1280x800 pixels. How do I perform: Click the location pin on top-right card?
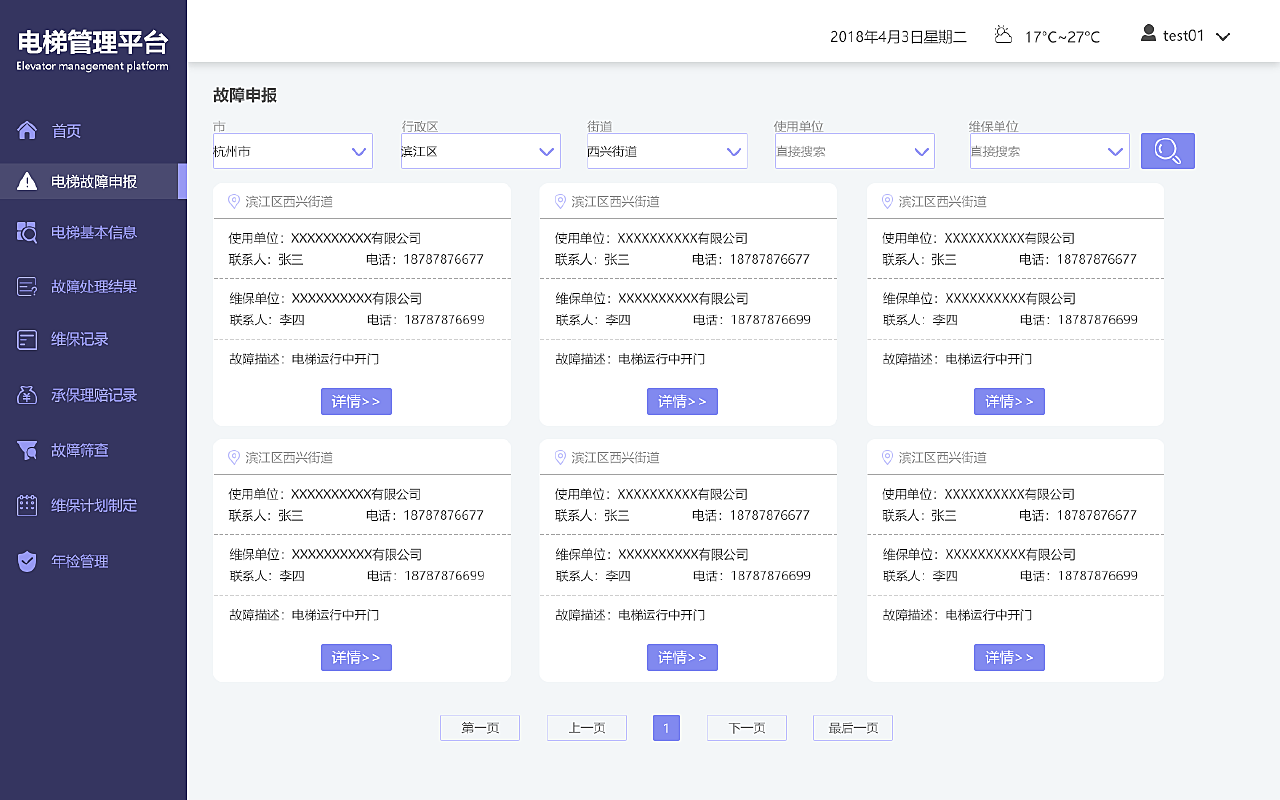click(x=887, y=201)
